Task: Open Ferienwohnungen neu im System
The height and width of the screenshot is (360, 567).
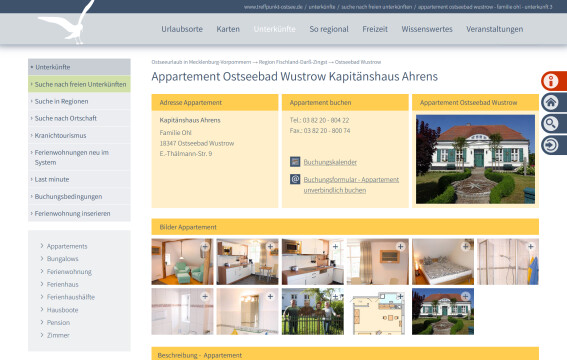Action: click(79, 157)
